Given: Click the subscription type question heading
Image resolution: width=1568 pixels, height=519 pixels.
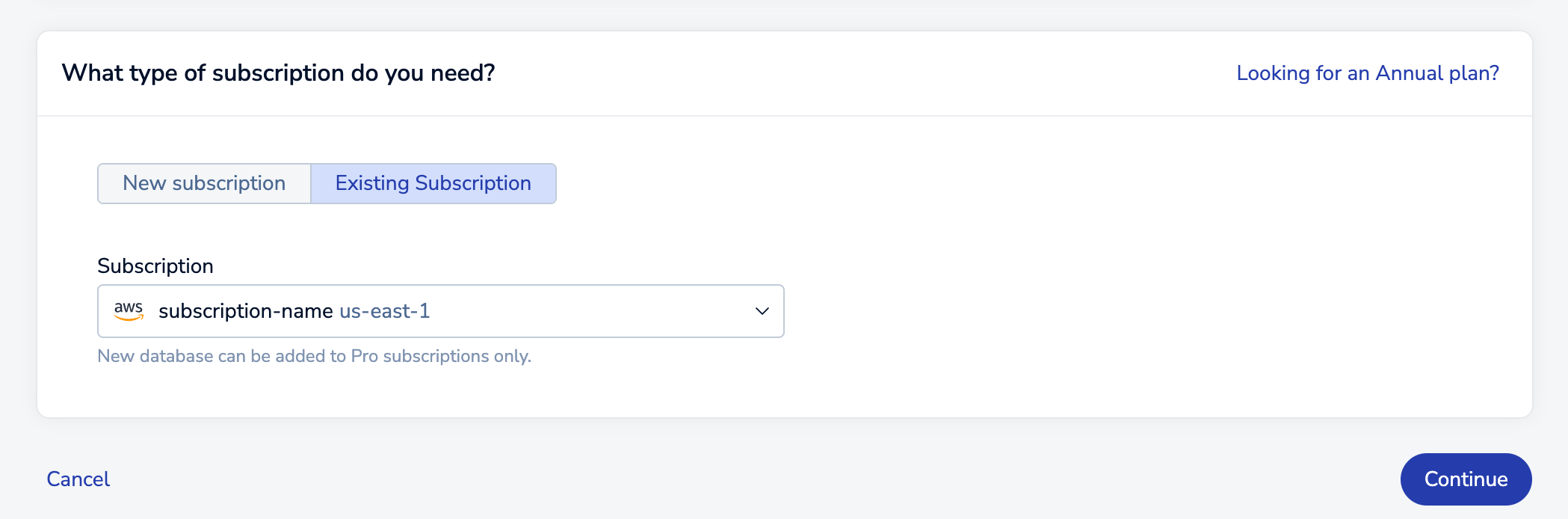Looking at the screenshot, I should [x=278, y=73].
